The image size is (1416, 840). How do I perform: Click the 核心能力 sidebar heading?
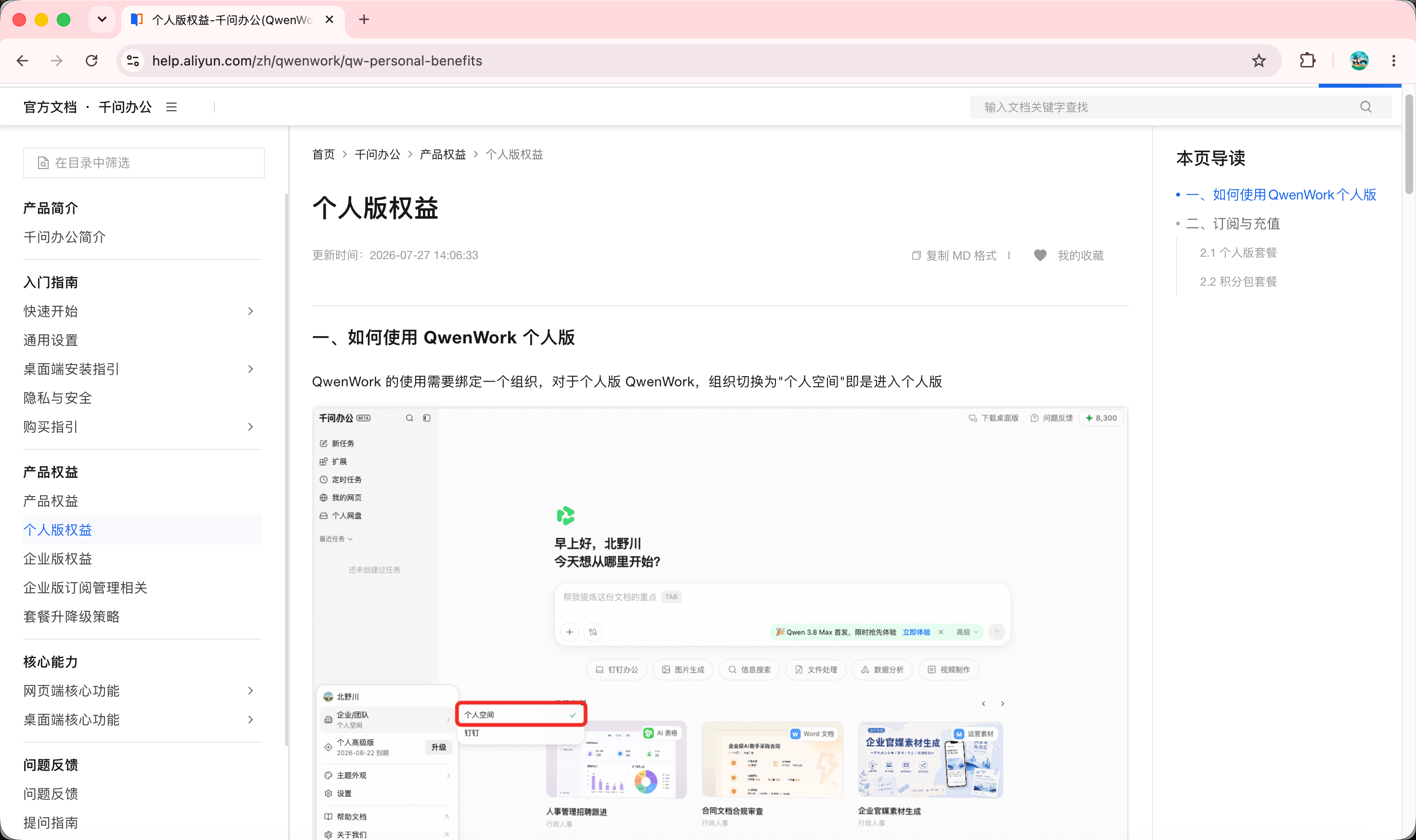pyautogui.click(x=51, y=662)
